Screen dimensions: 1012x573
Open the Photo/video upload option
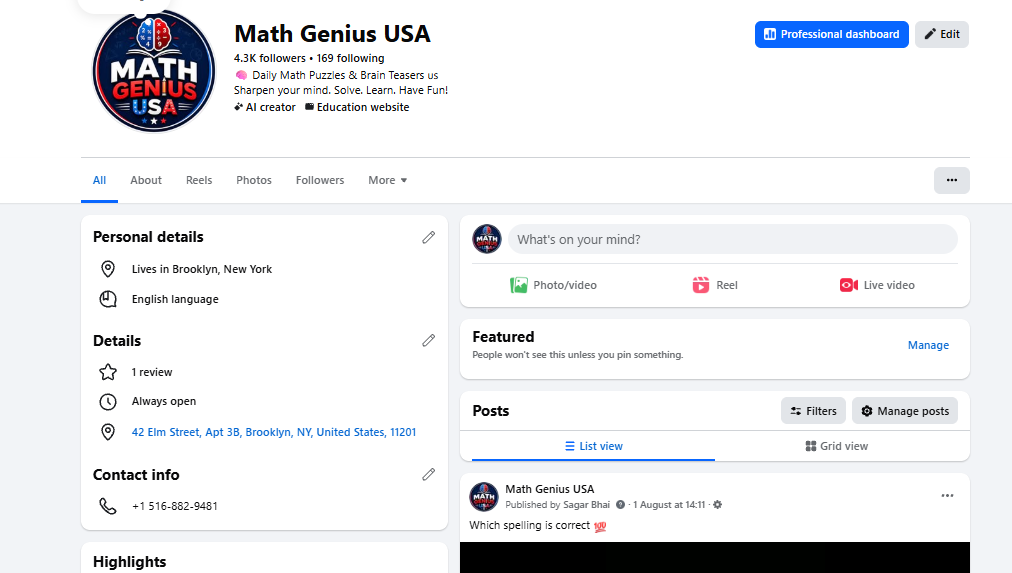[553, 285]
